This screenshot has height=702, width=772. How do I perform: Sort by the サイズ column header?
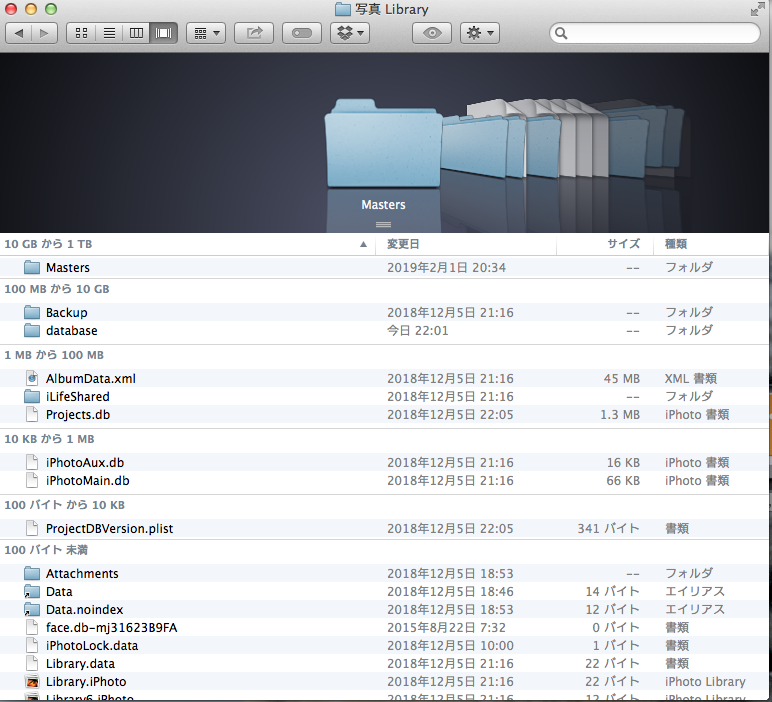point(623,244)
